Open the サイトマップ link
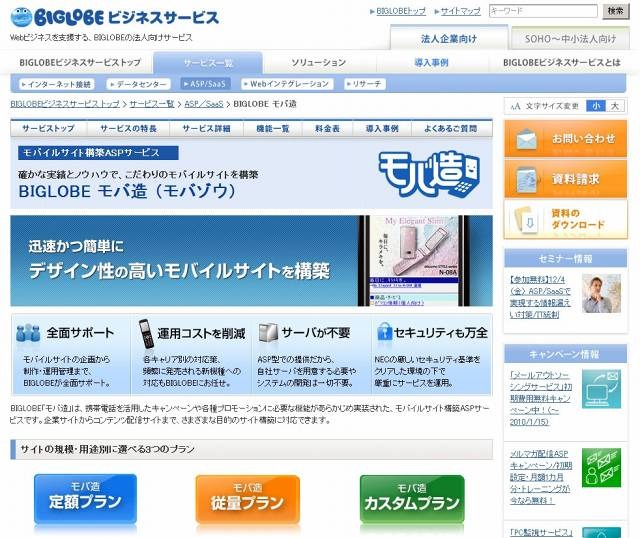 460,11
